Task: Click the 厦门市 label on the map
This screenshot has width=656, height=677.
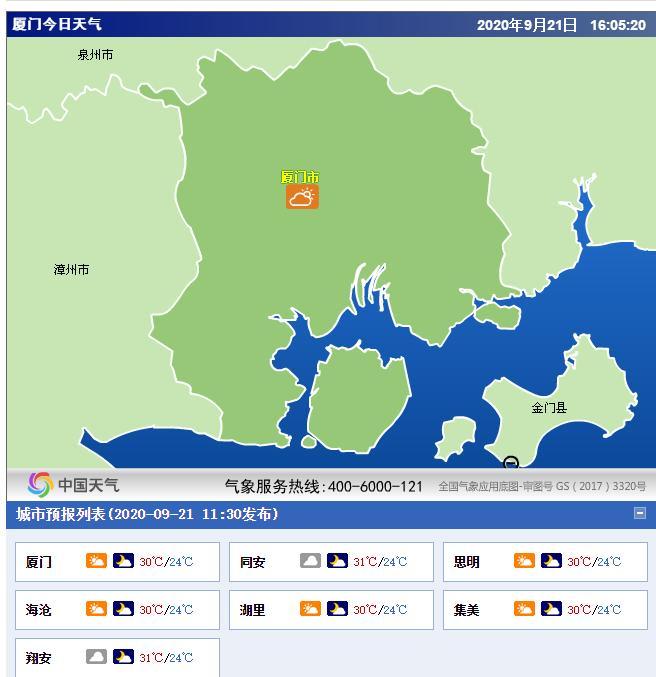Action: [300, 177]
